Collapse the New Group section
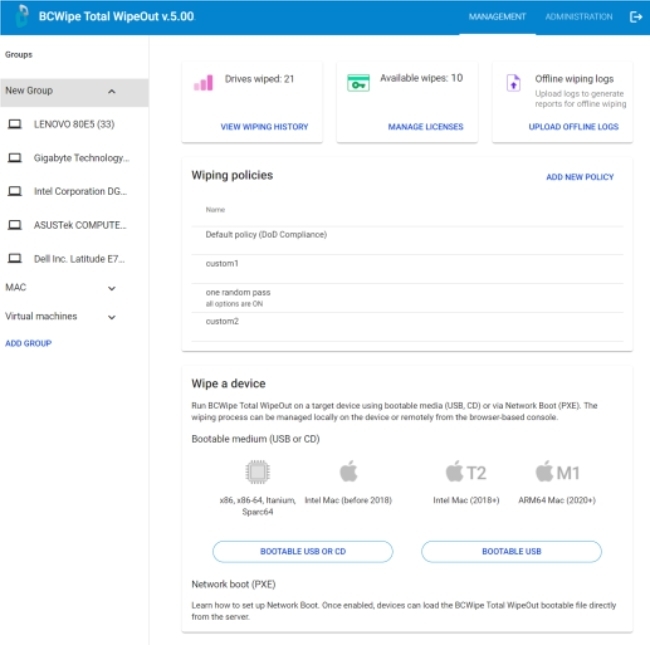Image resolution: width=650 pixels, height=645 pixels. point(111,91)
